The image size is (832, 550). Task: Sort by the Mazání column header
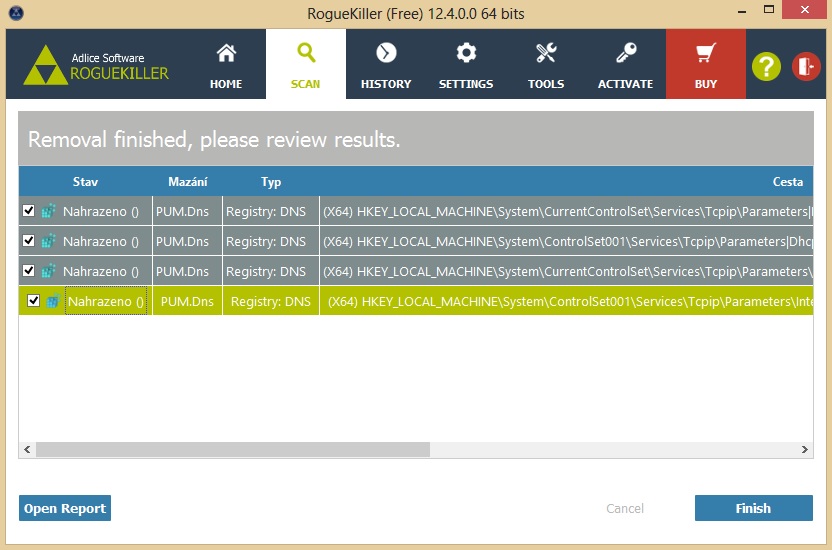(x=187, y=181)
